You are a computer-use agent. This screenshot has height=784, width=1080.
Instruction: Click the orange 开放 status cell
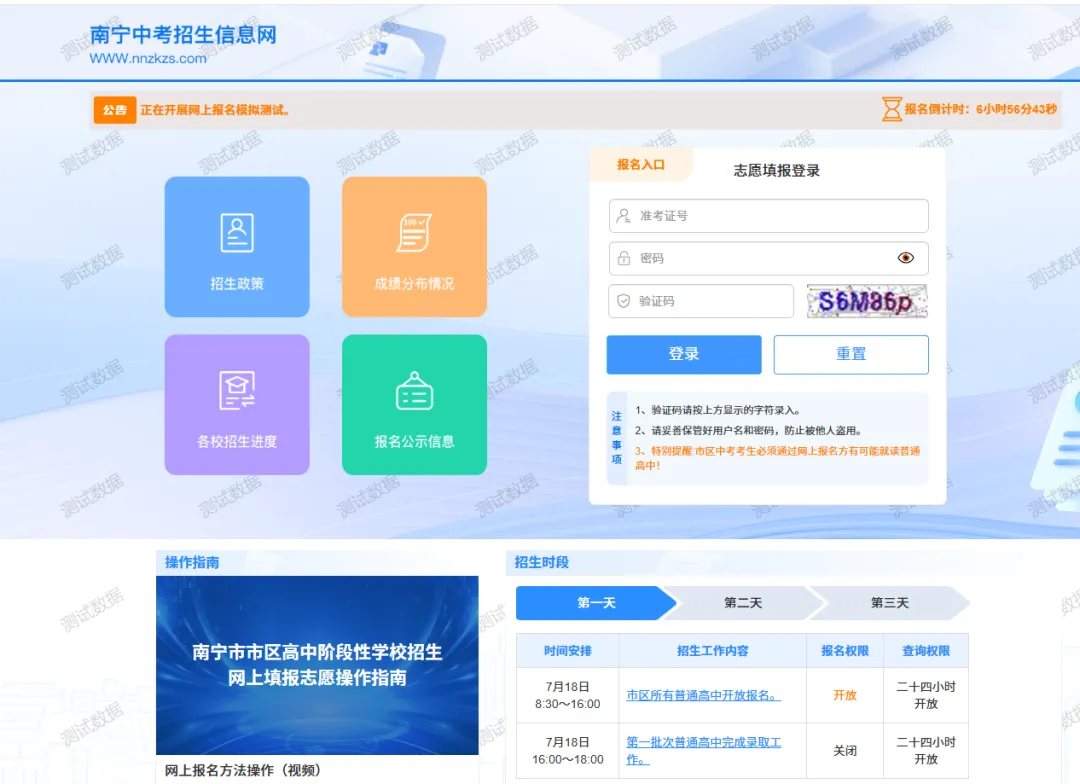(844, 695)
